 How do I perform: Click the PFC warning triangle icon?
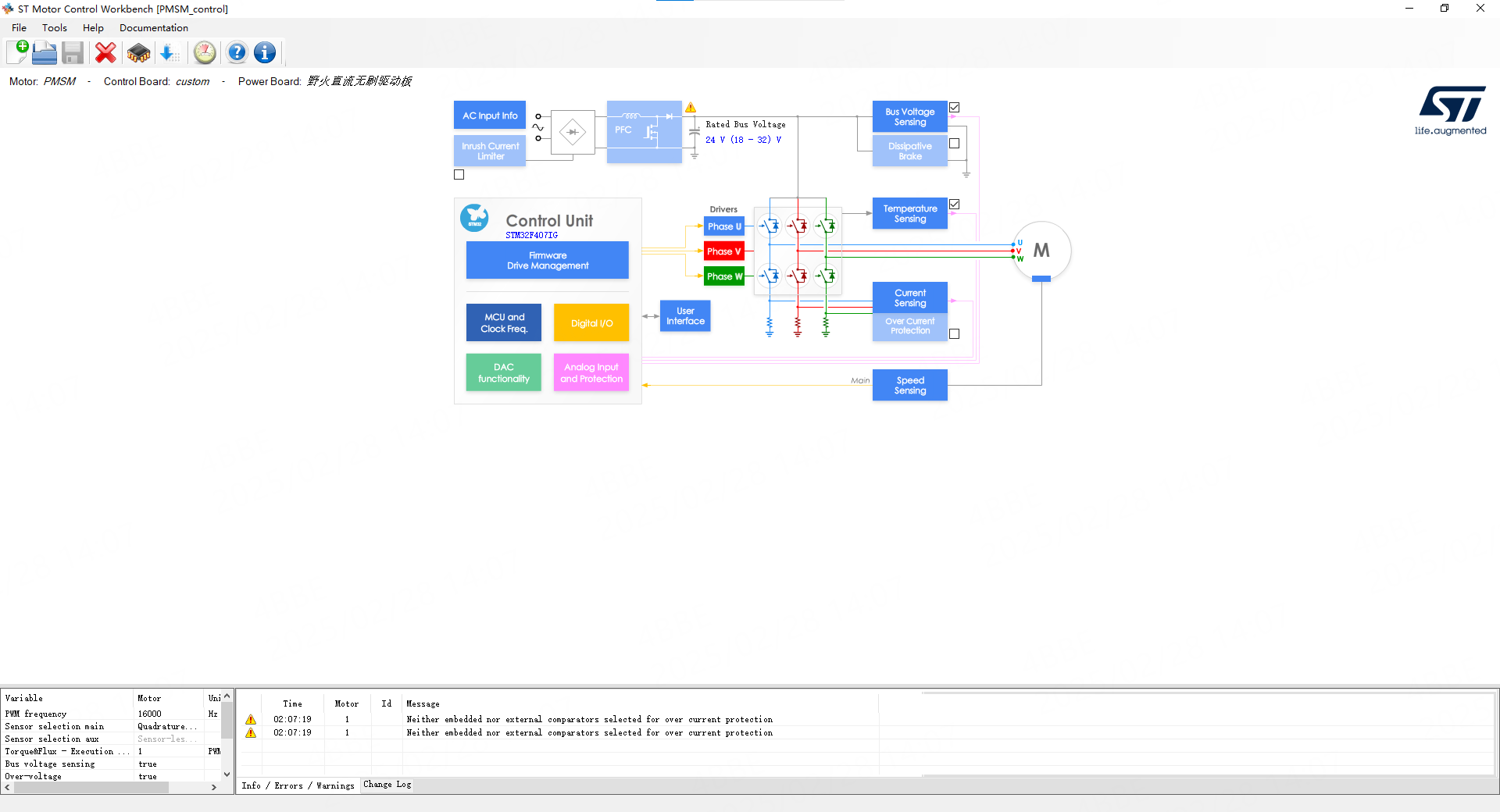691,108
